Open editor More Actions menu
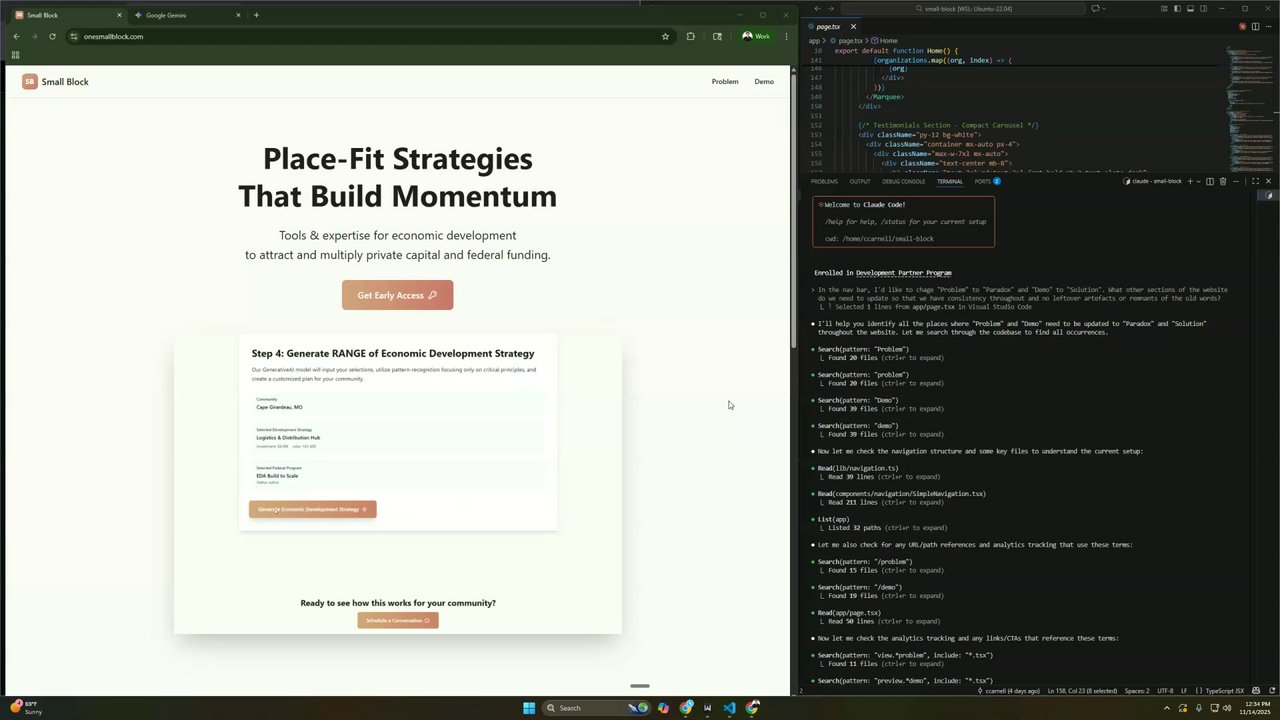Image resolution: width=1280 pixels, height=720 pixels. coord(1268,26)
